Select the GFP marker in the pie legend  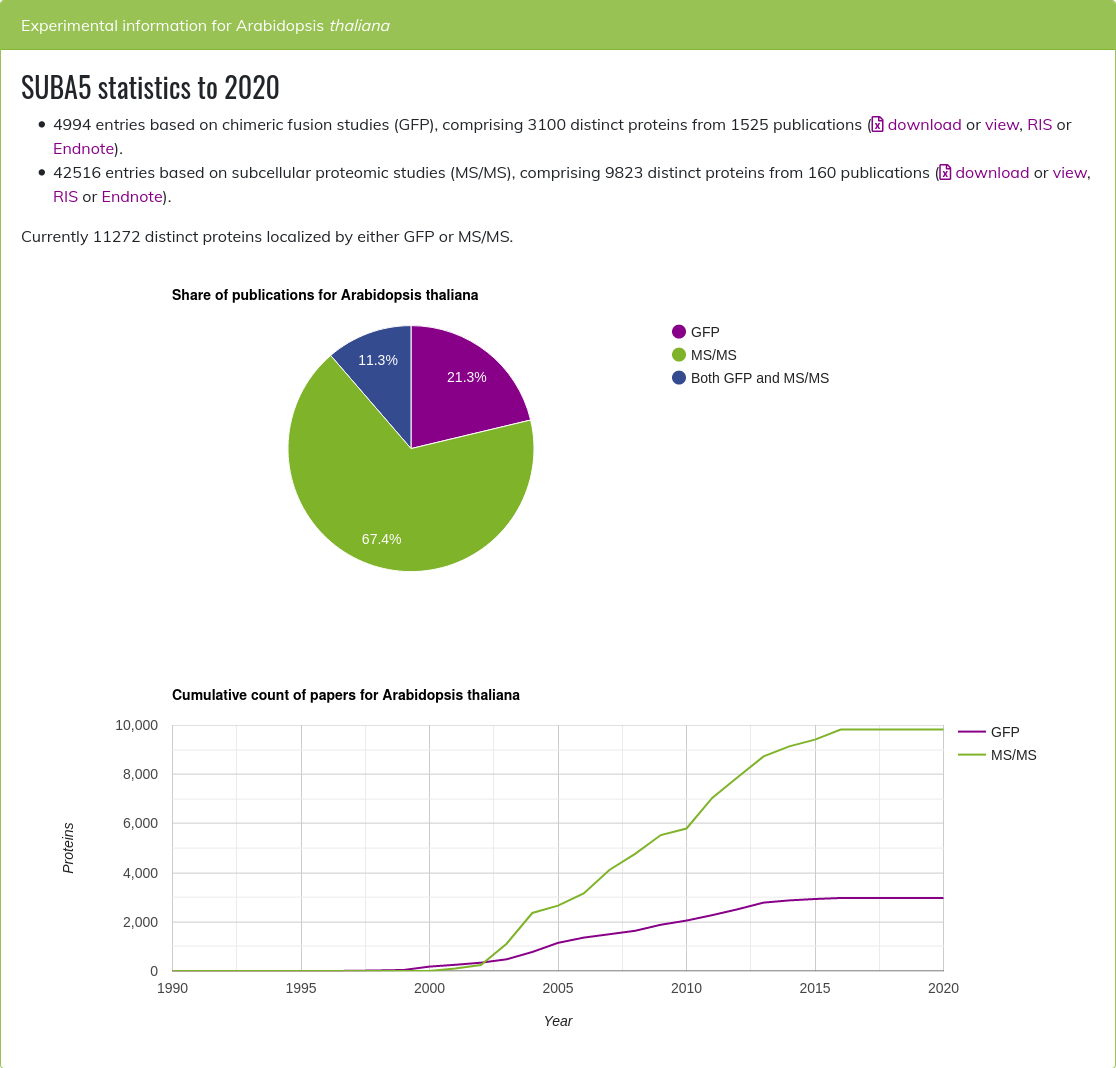(x=680, y=331)
